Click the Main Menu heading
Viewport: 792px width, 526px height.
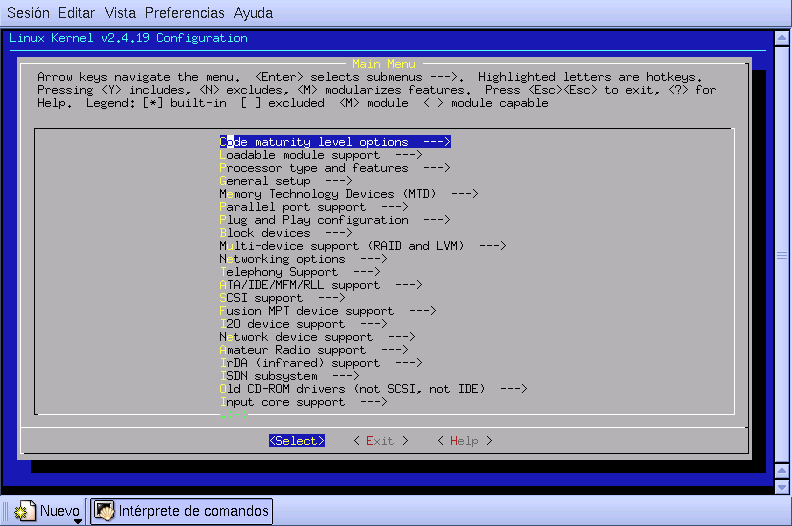(x=384, y=64)
